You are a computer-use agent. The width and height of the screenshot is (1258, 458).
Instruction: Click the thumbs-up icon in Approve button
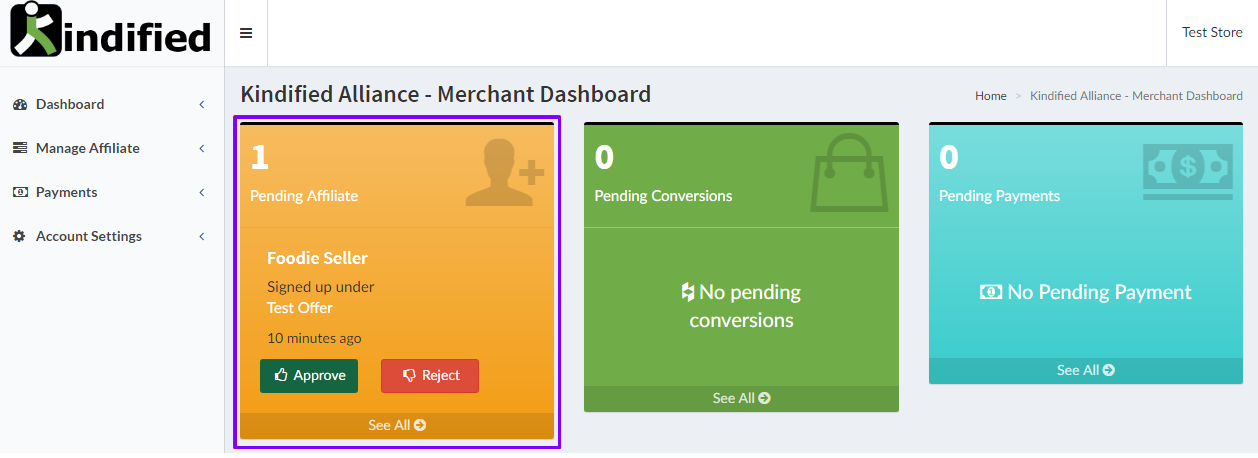coord(281,376)
